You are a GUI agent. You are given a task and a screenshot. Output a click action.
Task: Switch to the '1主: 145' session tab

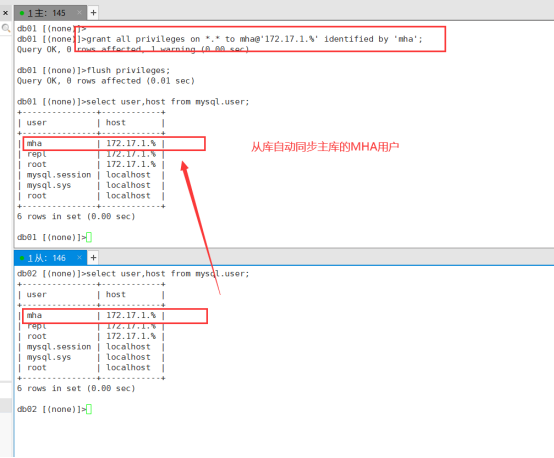point(51,13)
